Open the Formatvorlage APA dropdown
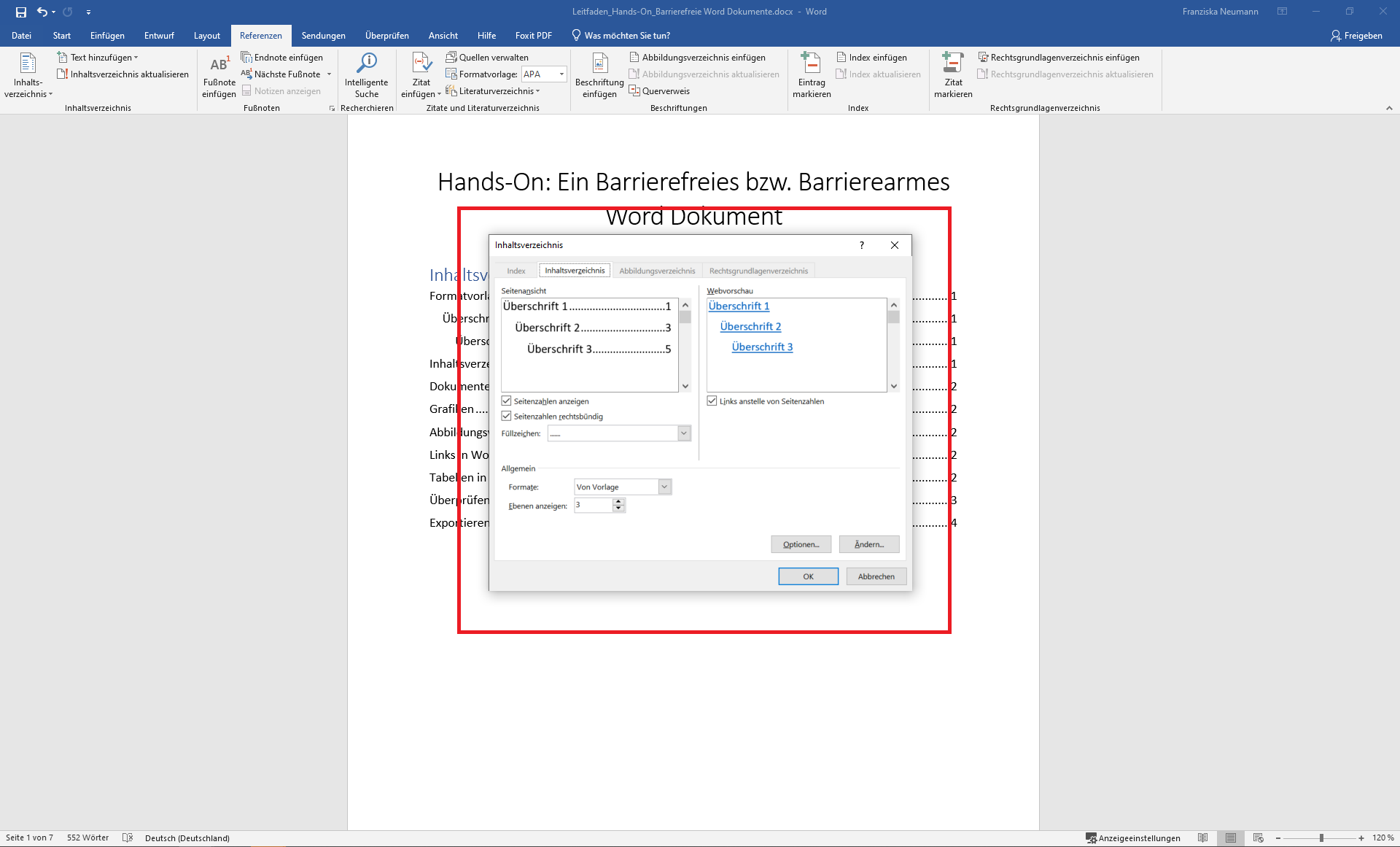 561,74
